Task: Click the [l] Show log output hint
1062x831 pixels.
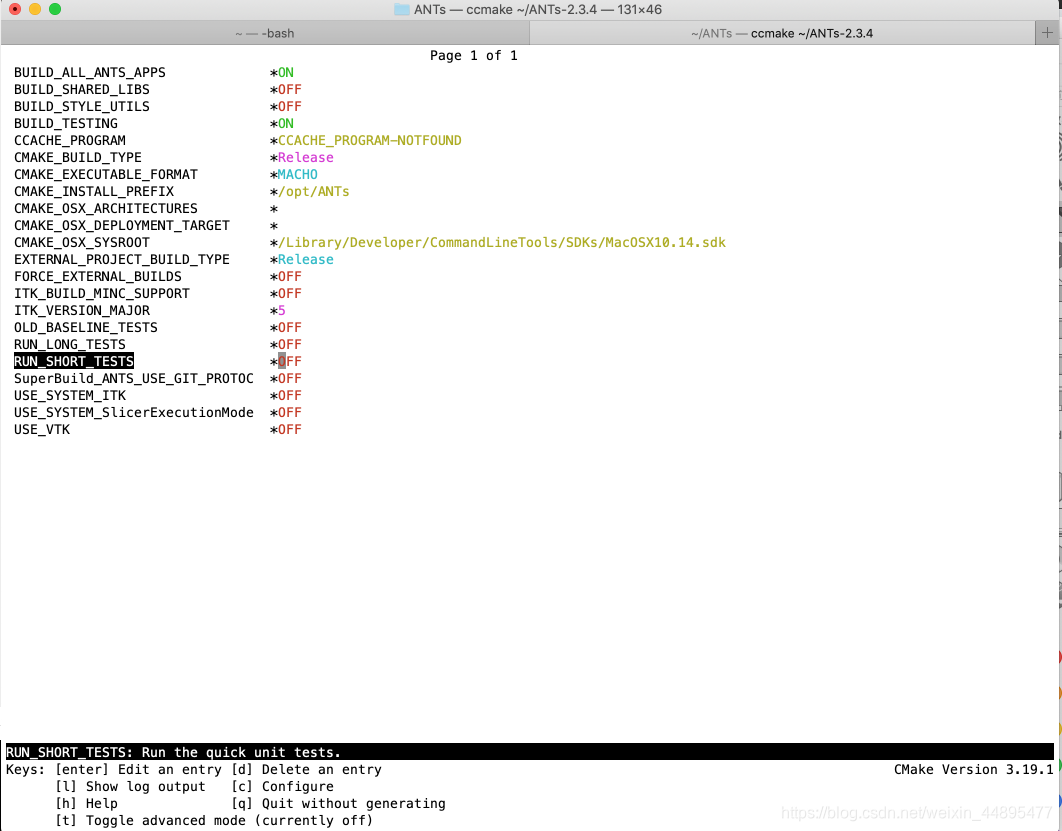Action: [130, 786]
